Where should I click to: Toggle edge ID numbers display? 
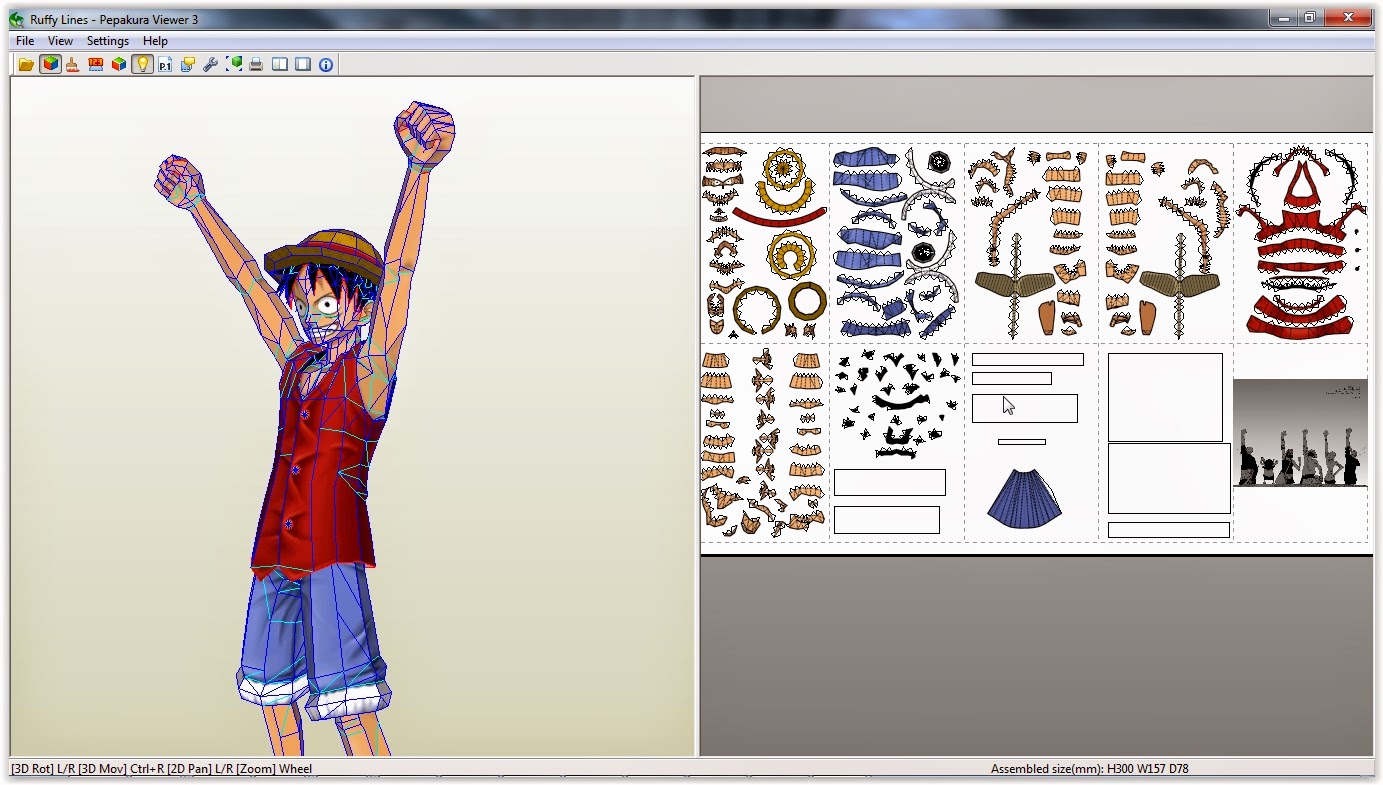pos(95,64)
